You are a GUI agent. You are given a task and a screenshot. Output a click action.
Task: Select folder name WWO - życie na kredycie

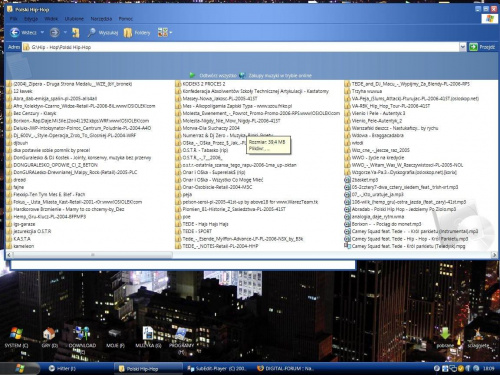coord(378,158)
